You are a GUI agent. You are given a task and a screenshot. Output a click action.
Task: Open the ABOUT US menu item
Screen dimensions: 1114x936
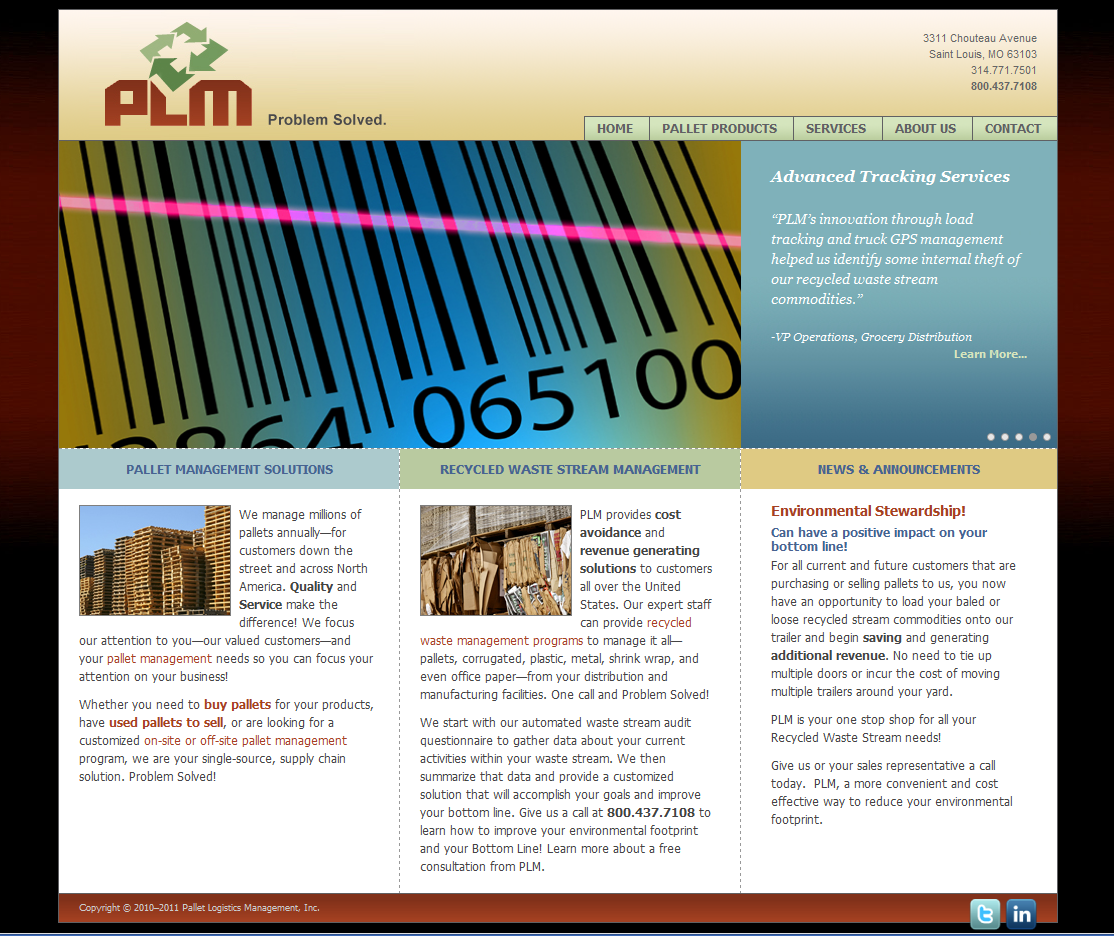926,128
